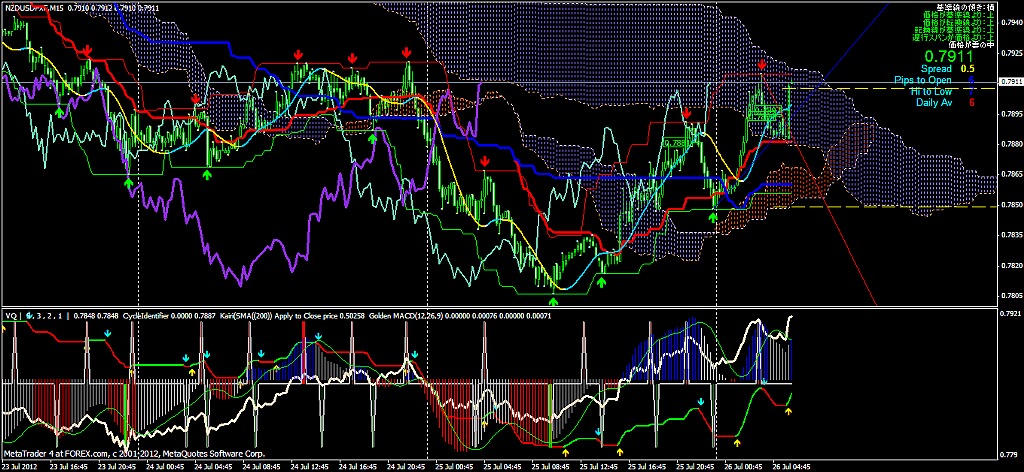The width and height of the screenshot is (1024, 472).
Task: Click the current price tag 0.7911 on price axis
Action: (x=1008, y=81)
